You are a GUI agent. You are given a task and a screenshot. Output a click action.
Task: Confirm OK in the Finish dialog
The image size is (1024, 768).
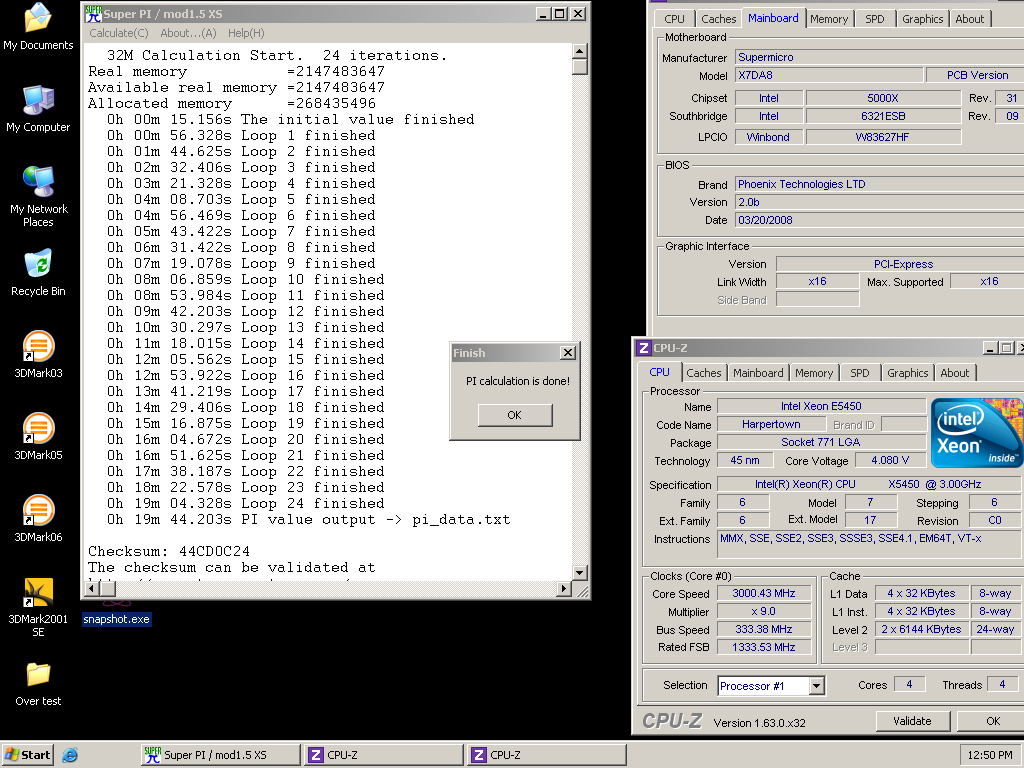tap(515, 415)
